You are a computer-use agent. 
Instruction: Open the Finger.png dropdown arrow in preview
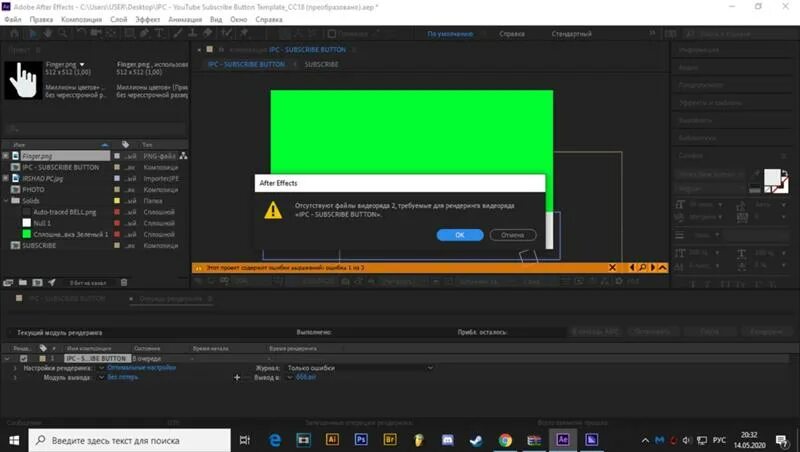pos(82,65)
